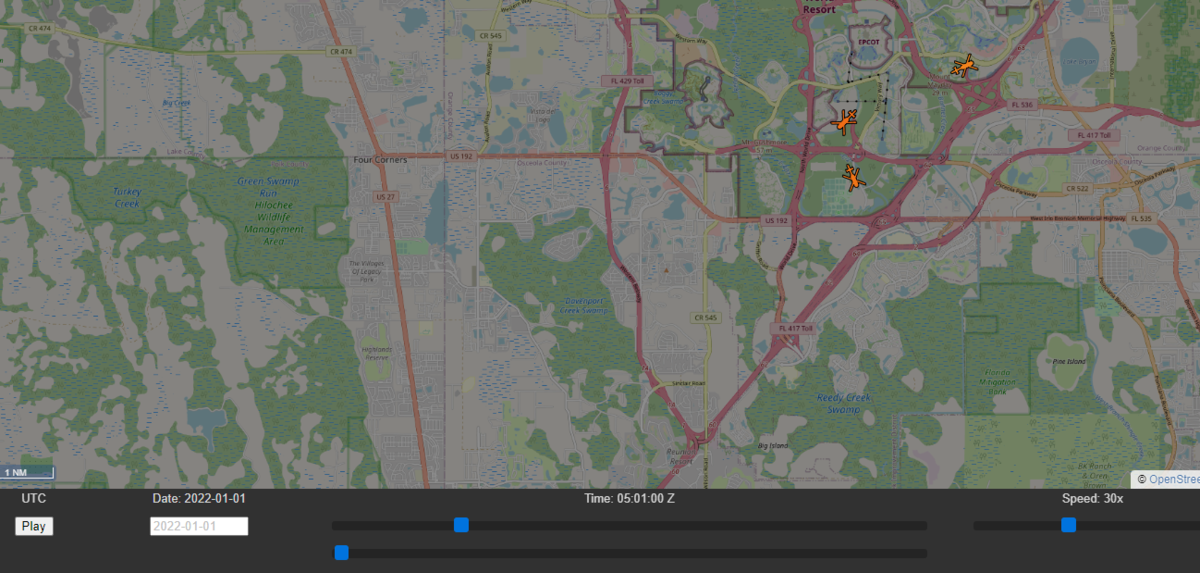
Task: Click the FL 417 Toll shield near Reedy Creek
Action: click(796, 328)
